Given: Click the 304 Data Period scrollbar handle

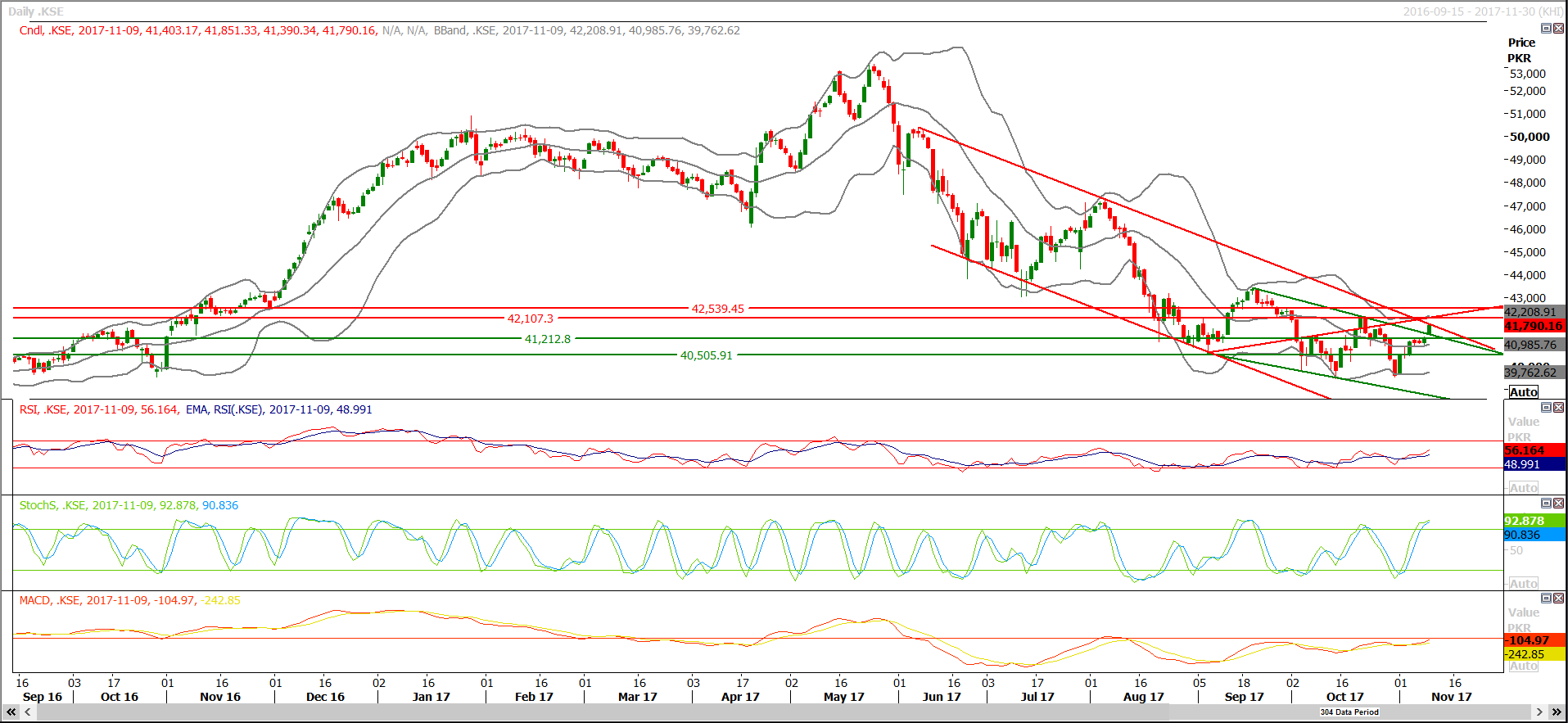Looking at the screenshot, I should tap(1349, 712).
